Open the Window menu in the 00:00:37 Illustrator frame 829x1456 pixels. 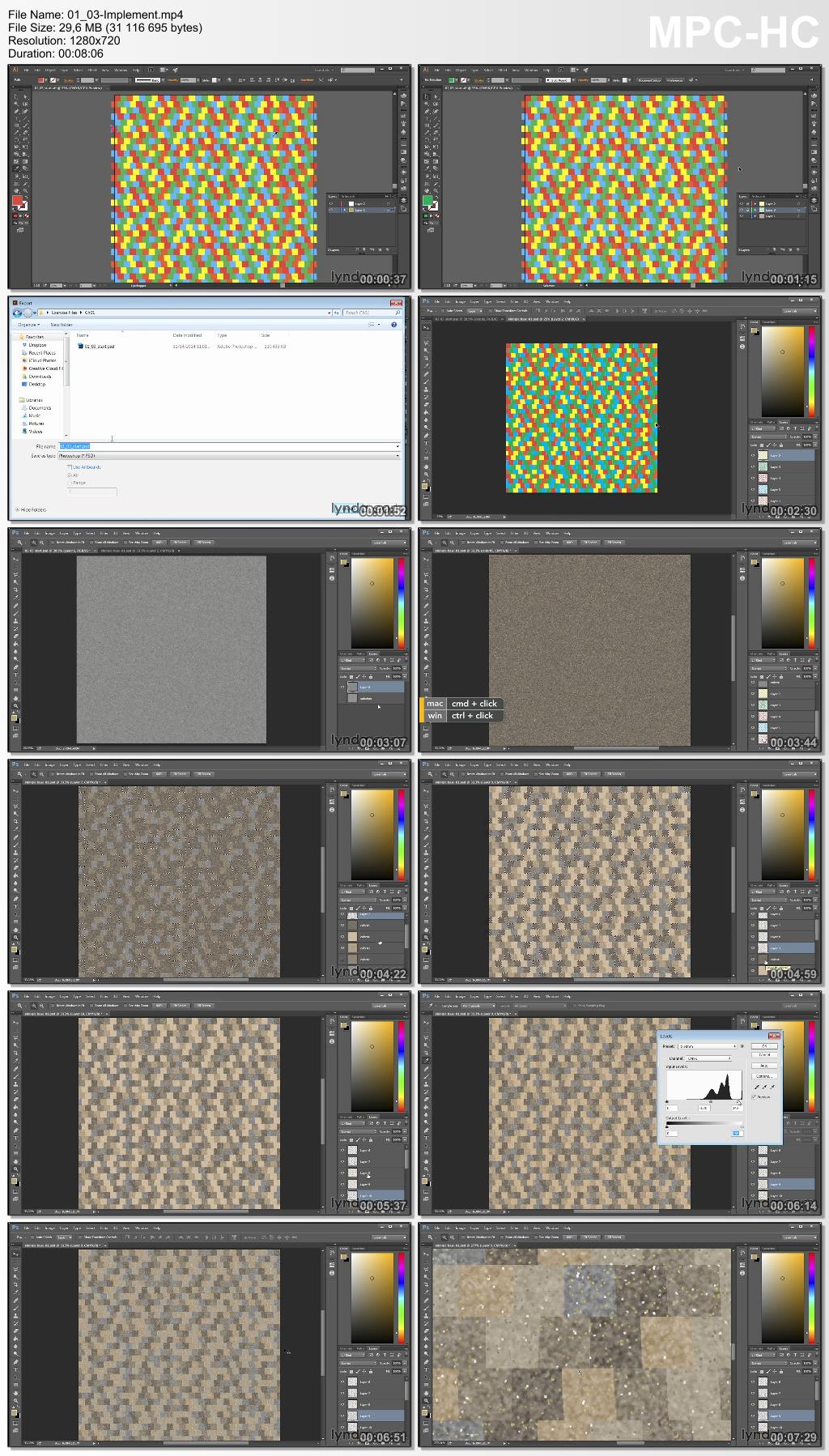coord(121,70)
